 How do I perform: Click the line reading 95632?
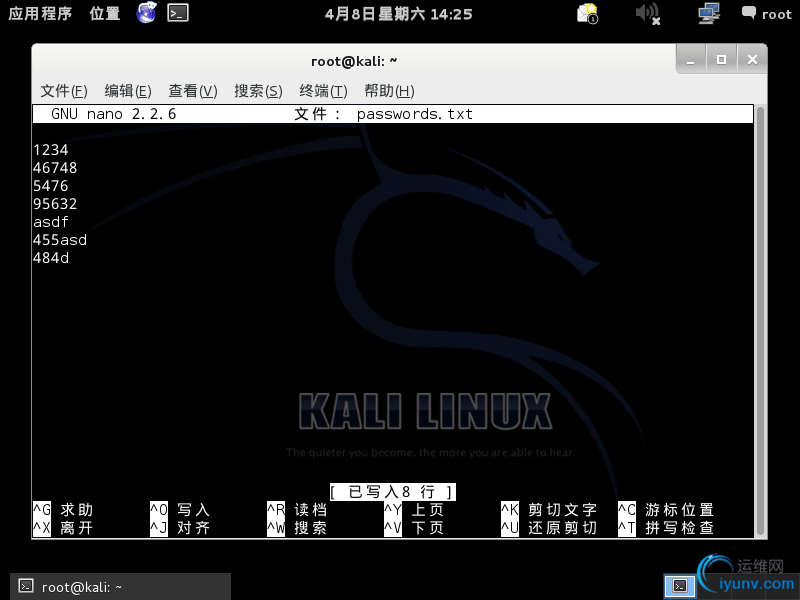[55, 204]
